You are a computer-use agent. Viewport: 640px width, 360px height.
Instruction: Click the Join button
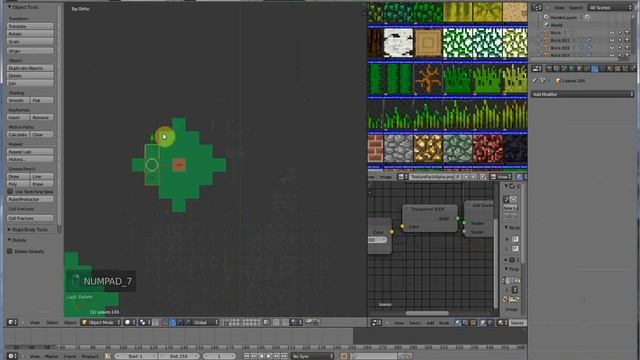click(x=30, y=83)
